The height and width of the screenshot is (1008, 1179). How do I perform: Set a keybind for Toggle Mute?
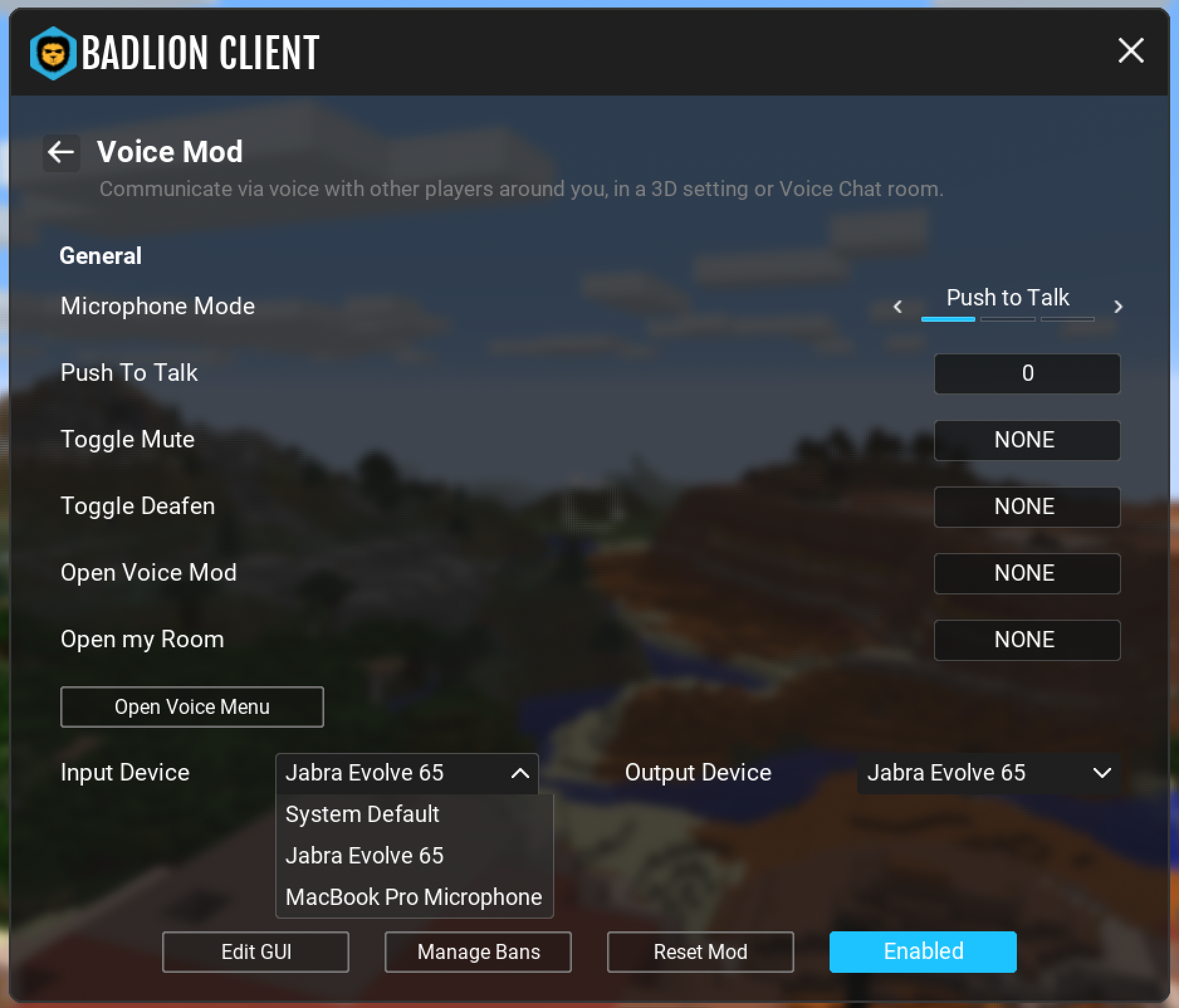pos(1027,440)
